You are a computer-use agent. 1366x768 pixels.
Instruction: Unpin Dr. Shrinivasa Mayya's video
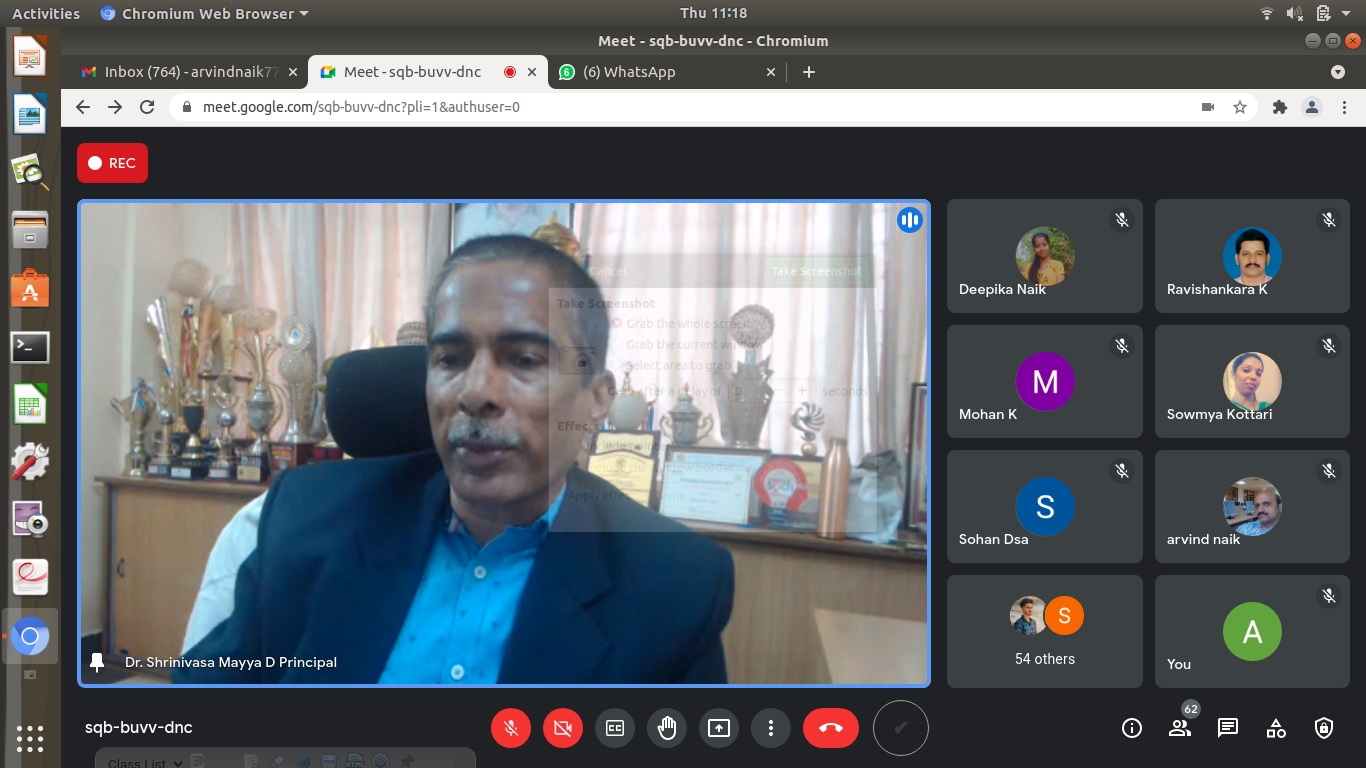97,662
